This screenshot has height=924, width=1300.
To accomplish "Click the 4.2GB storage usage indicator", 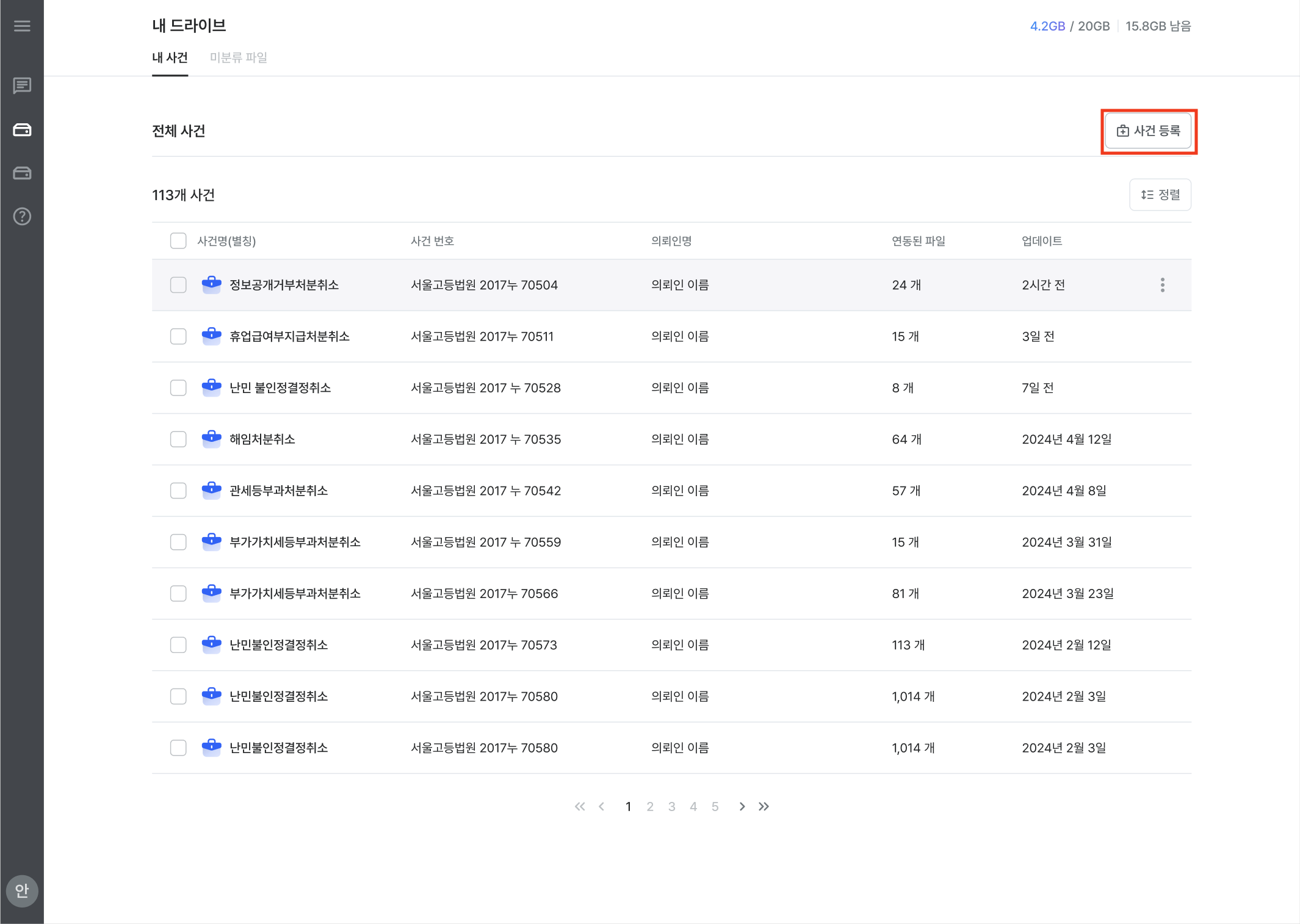I will pos(1047,26).
